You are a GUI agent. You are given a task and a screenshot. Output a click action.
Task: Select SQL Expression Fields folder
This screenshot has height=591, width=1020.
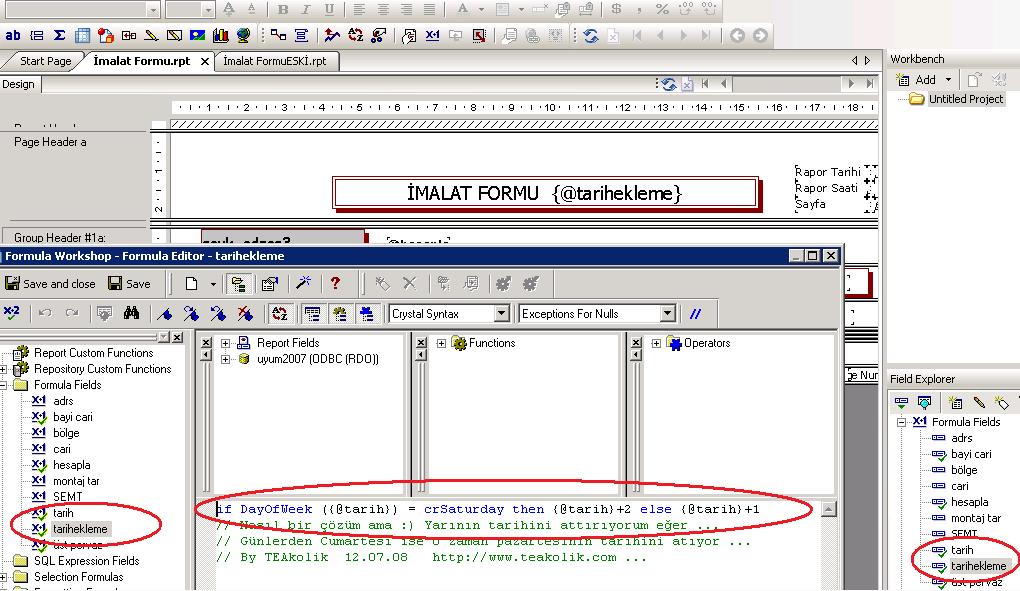click(x=87, y=560)
